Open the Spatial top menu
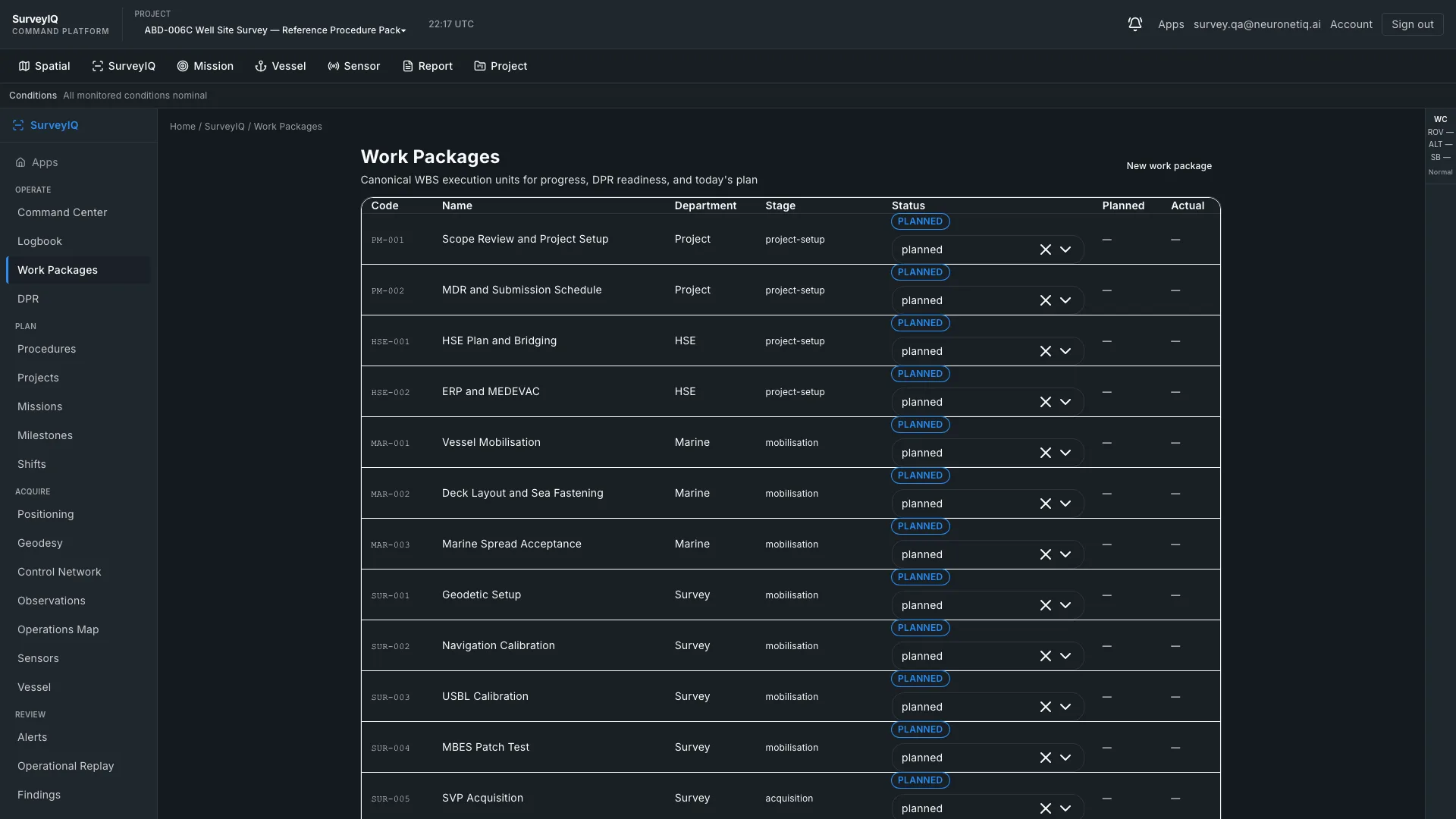 coord(44,66)
